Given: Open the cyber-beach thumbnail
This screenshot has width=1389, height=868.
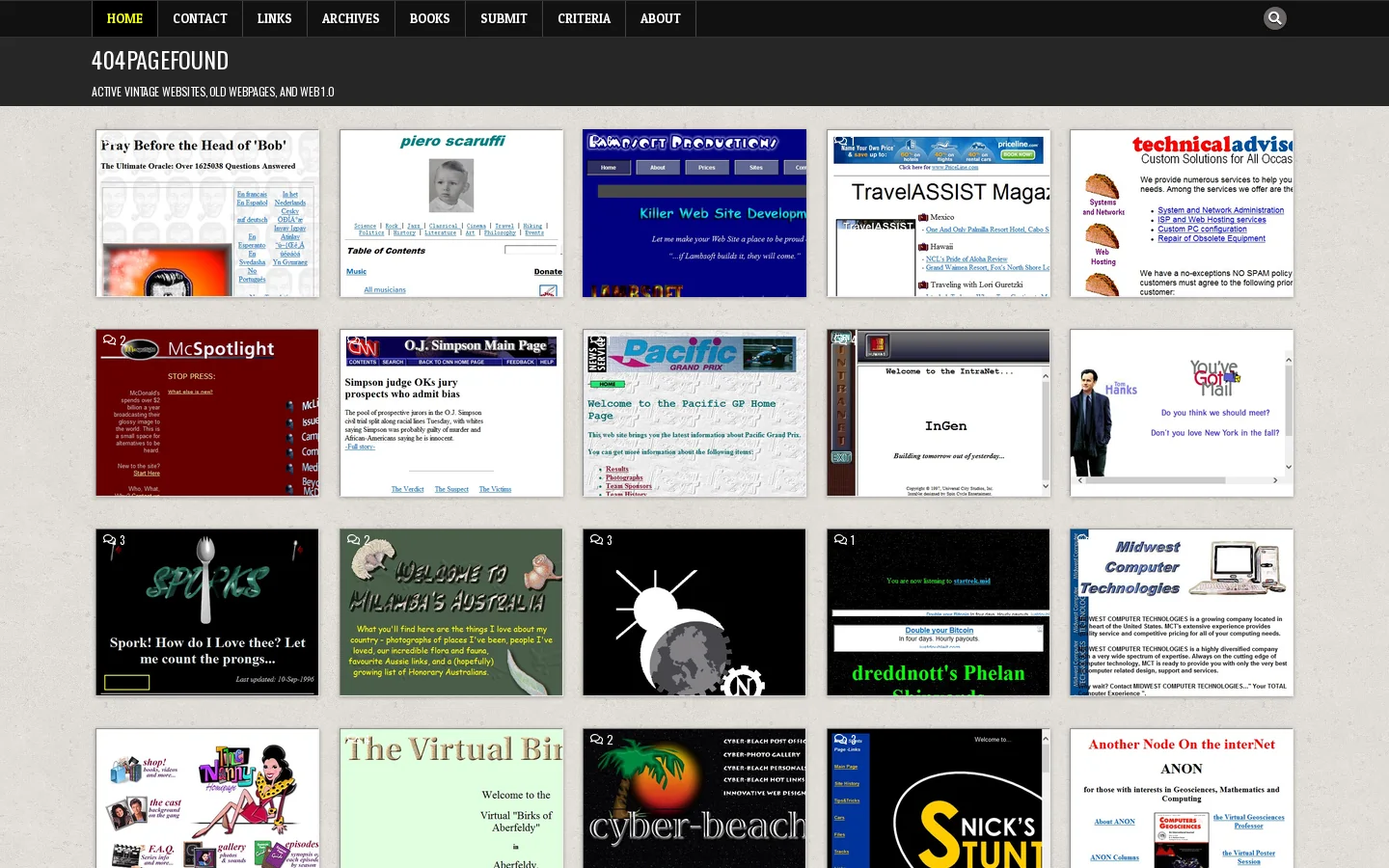Looking at the screenshot, I should point(694,799).
